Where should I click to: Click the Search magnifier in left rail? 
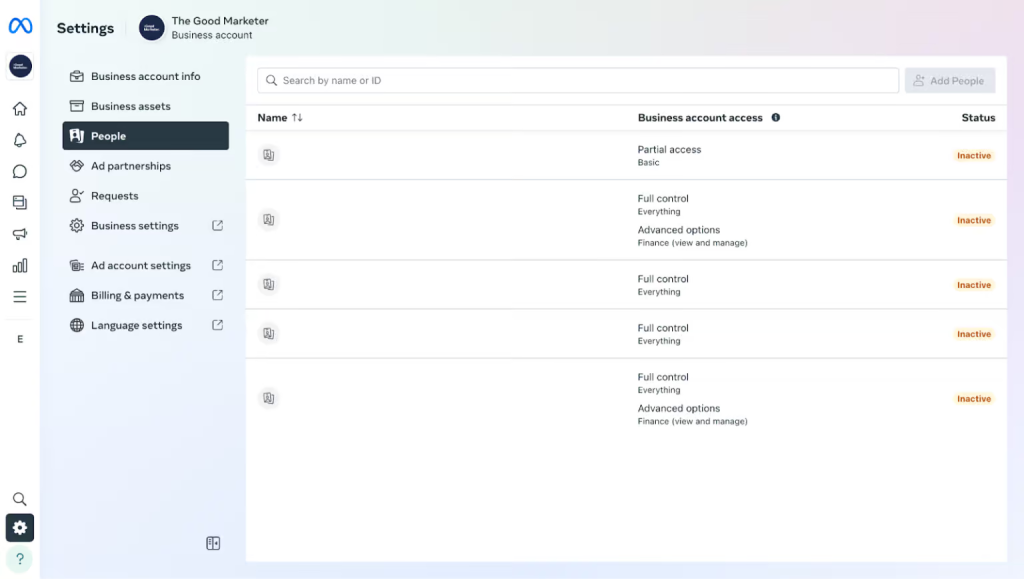[20, 499]
